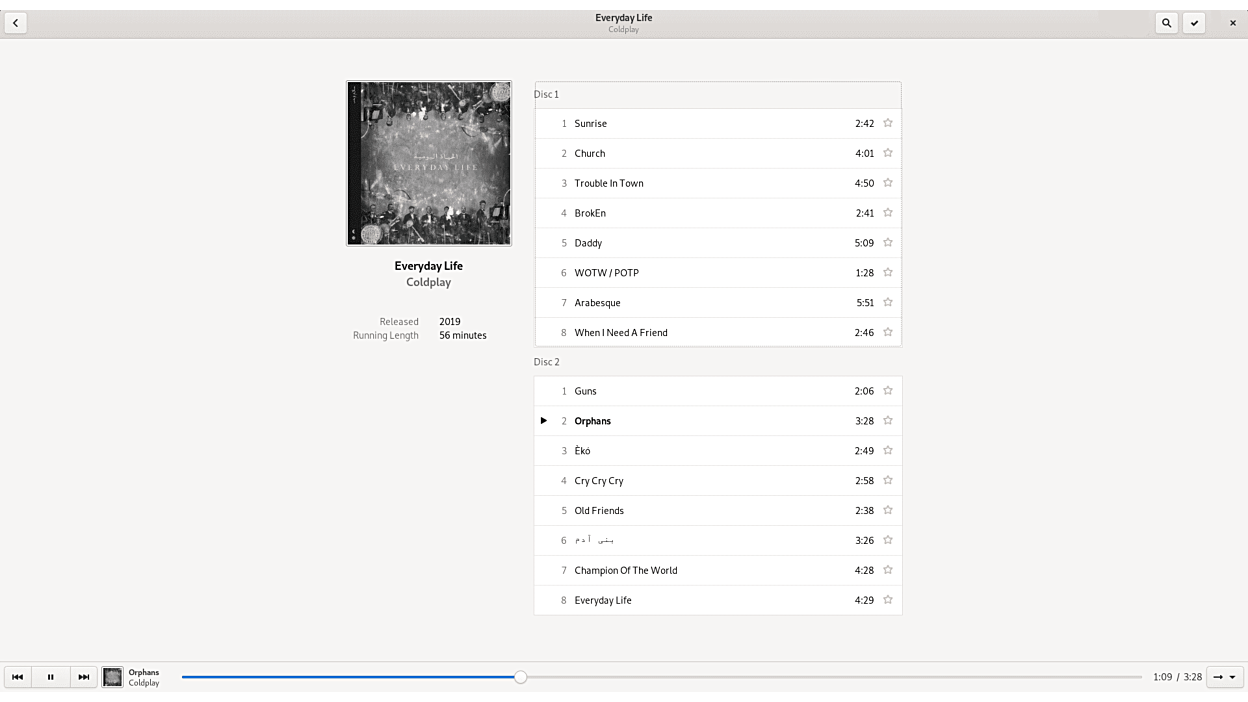
Task: Play the track Church
Action: tap(590, 153)
